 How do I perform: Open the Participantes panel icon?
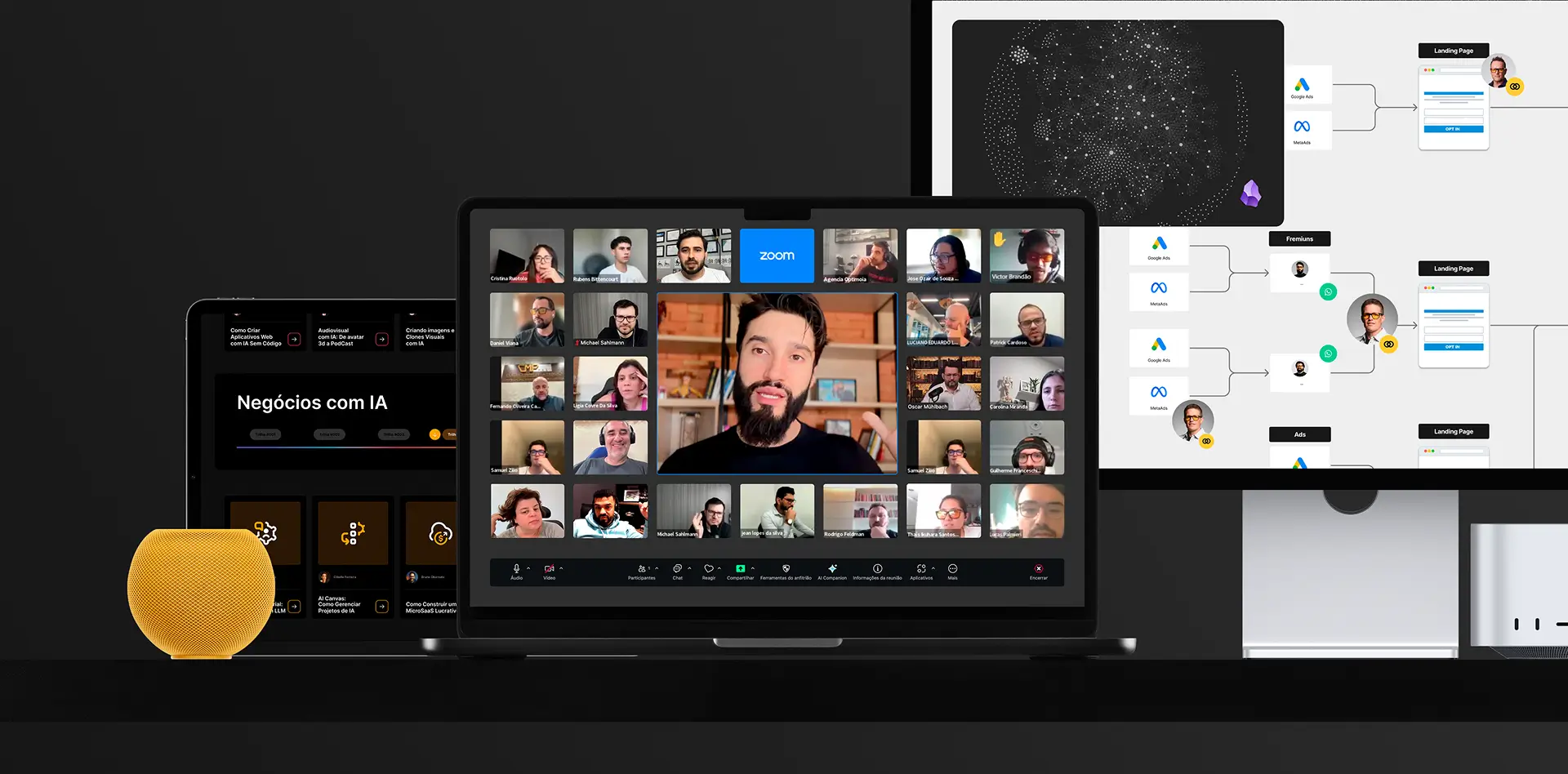coord(642,569)
